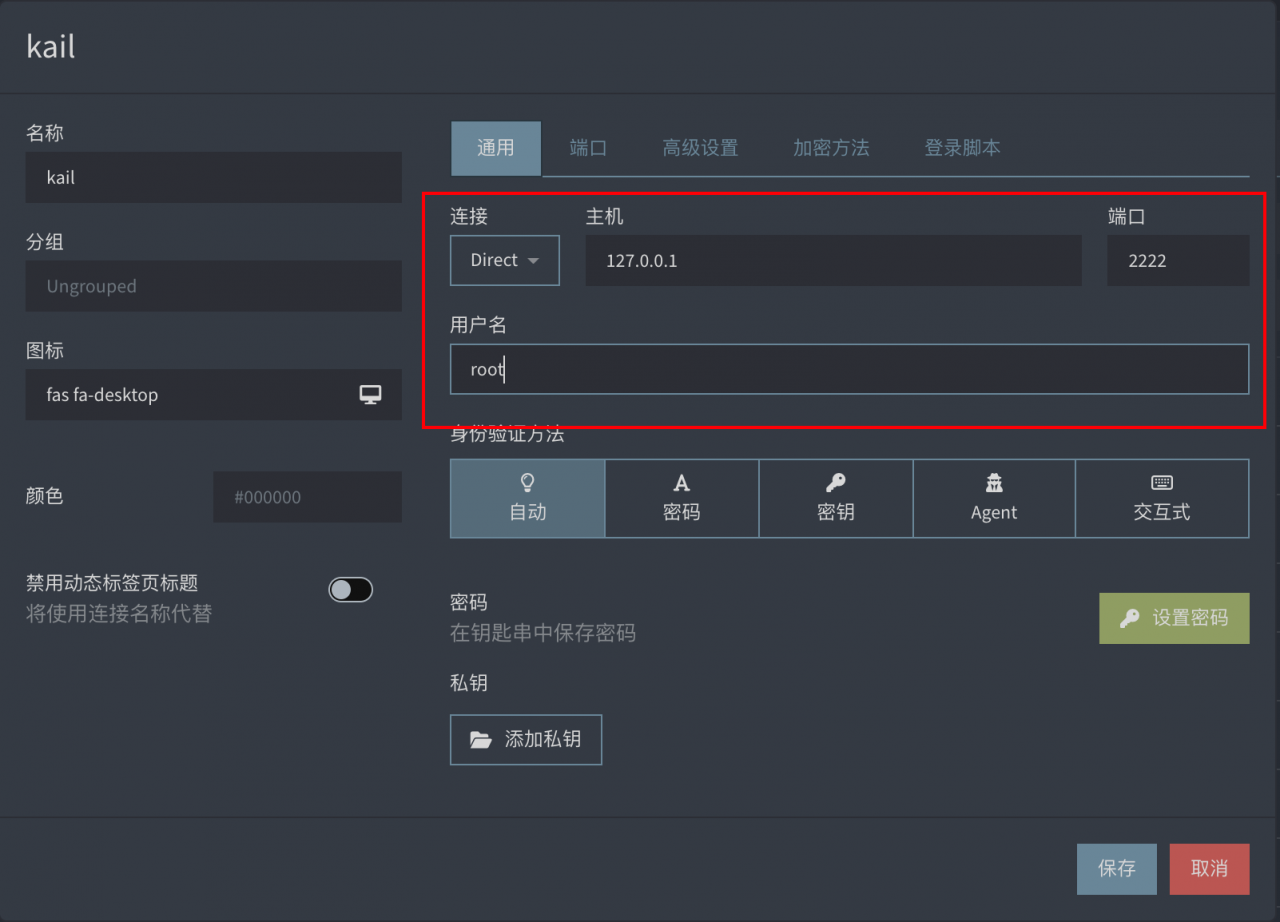1280x922 pixels.
Task: Select the 密钥 authentication method
Action: pos(836,498)
